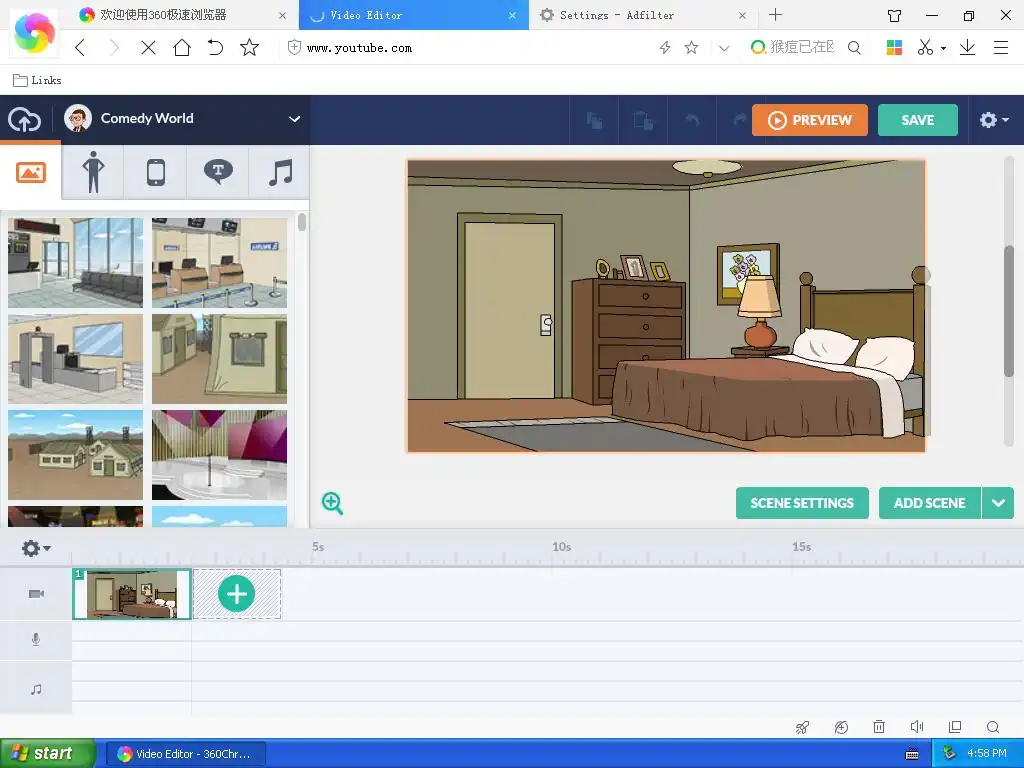Expand the ADD SCENE dropdown arrow

click(x=998, y=503)
